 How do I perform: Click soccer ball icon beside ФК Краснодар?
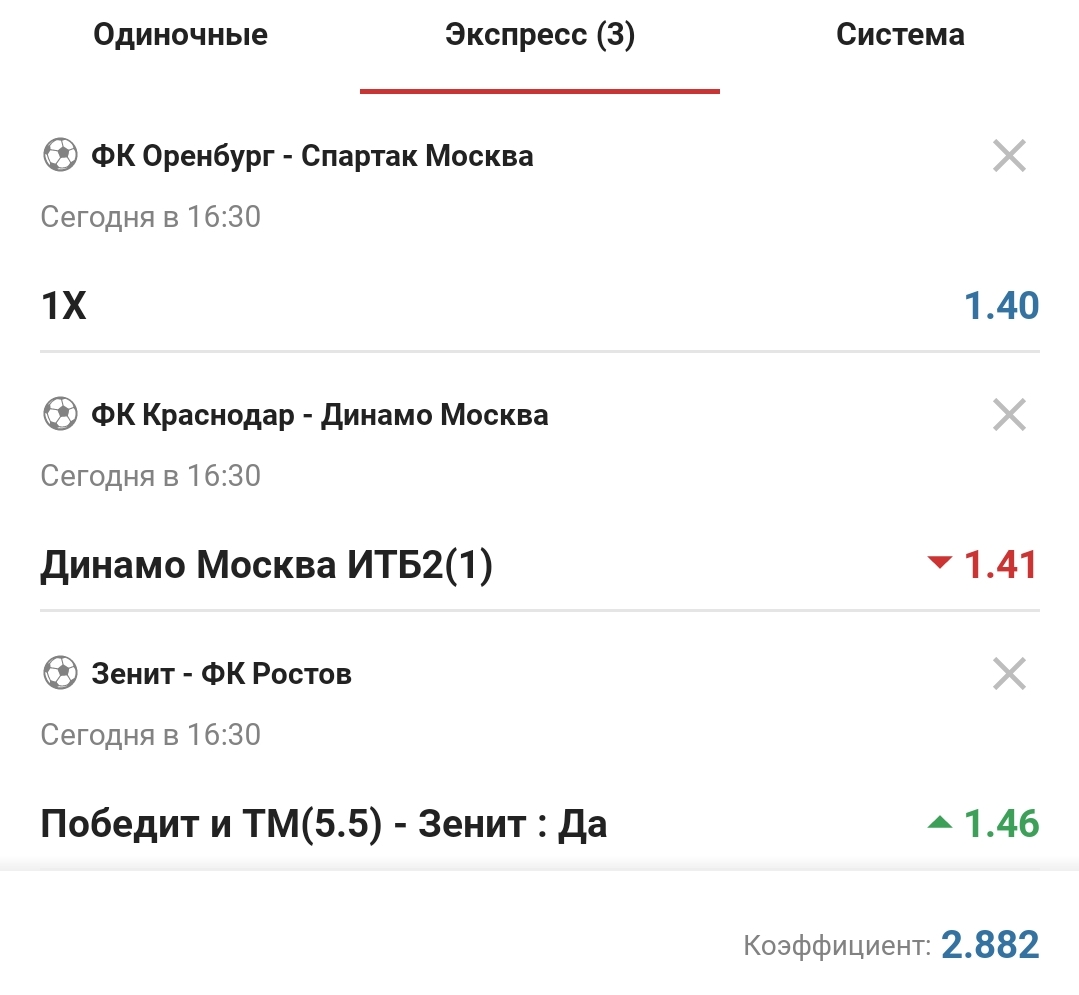coord(60,414)
